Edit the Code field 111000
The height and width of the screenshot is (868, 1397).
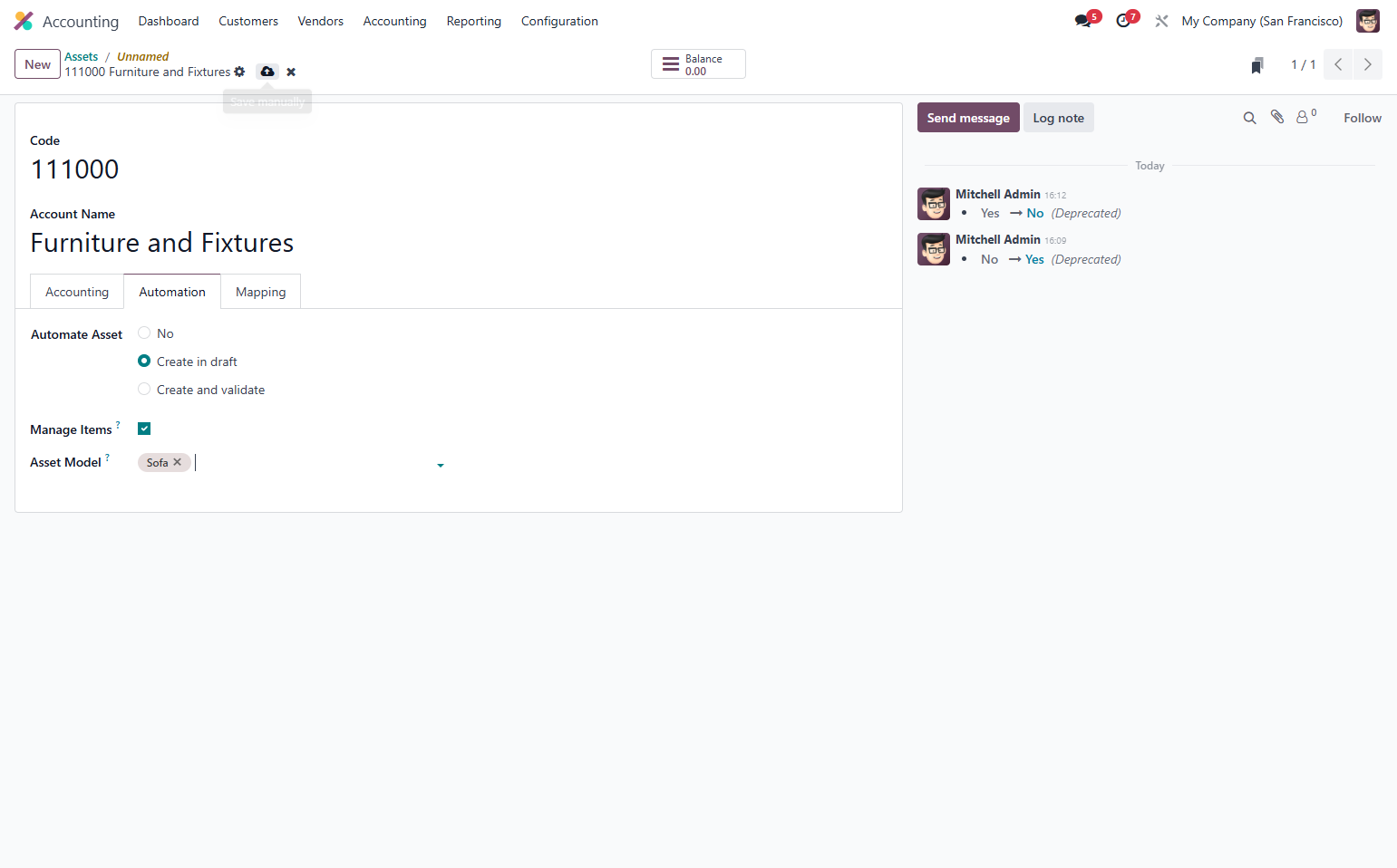(x=74, y=169)
